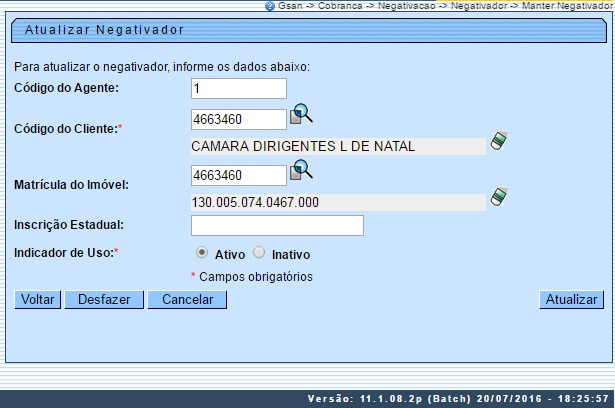Clear client name with eraser icon
This screenshot has height=408, width=615.
499,140
